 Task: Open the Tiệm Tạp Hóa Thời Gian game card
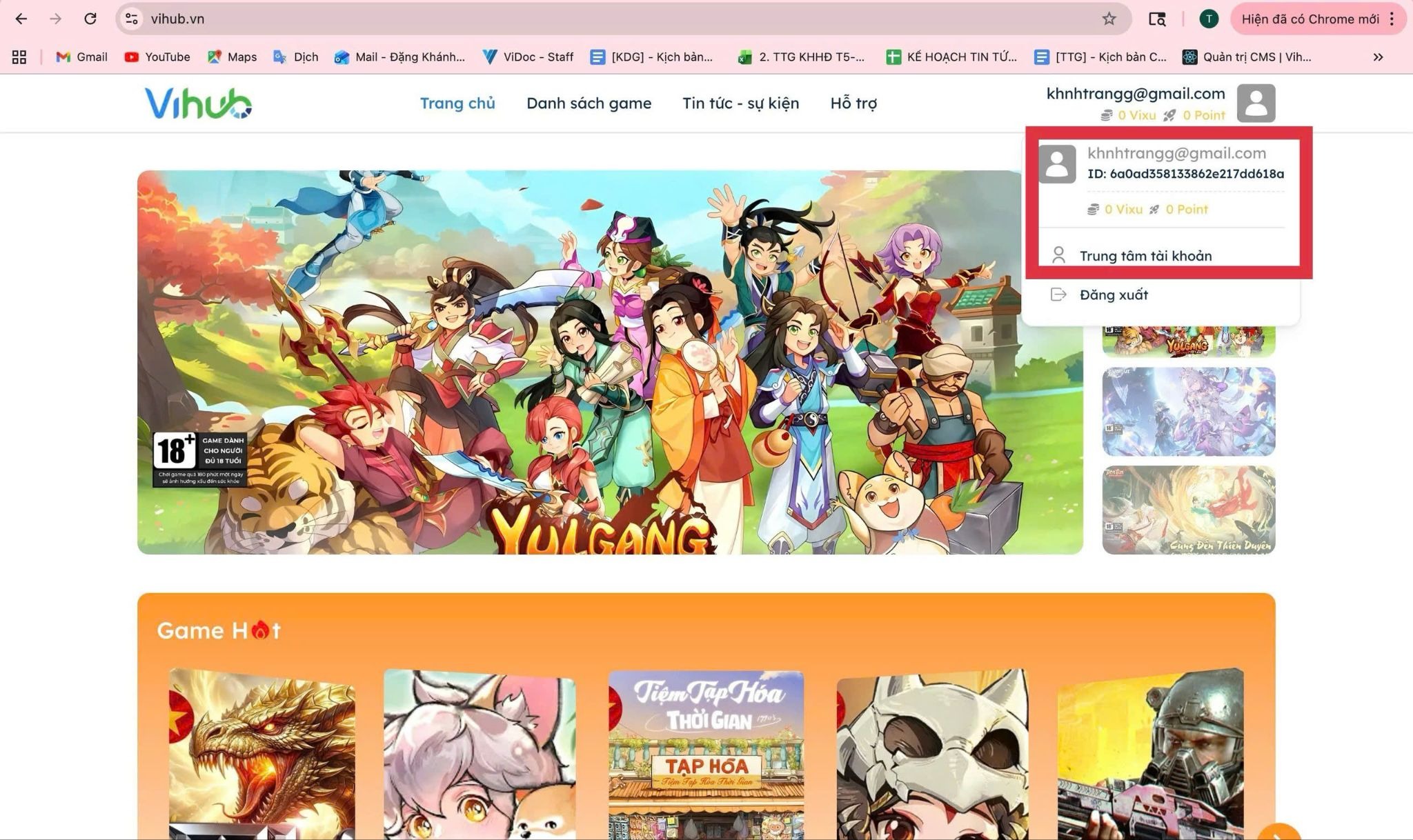(706, 754)
